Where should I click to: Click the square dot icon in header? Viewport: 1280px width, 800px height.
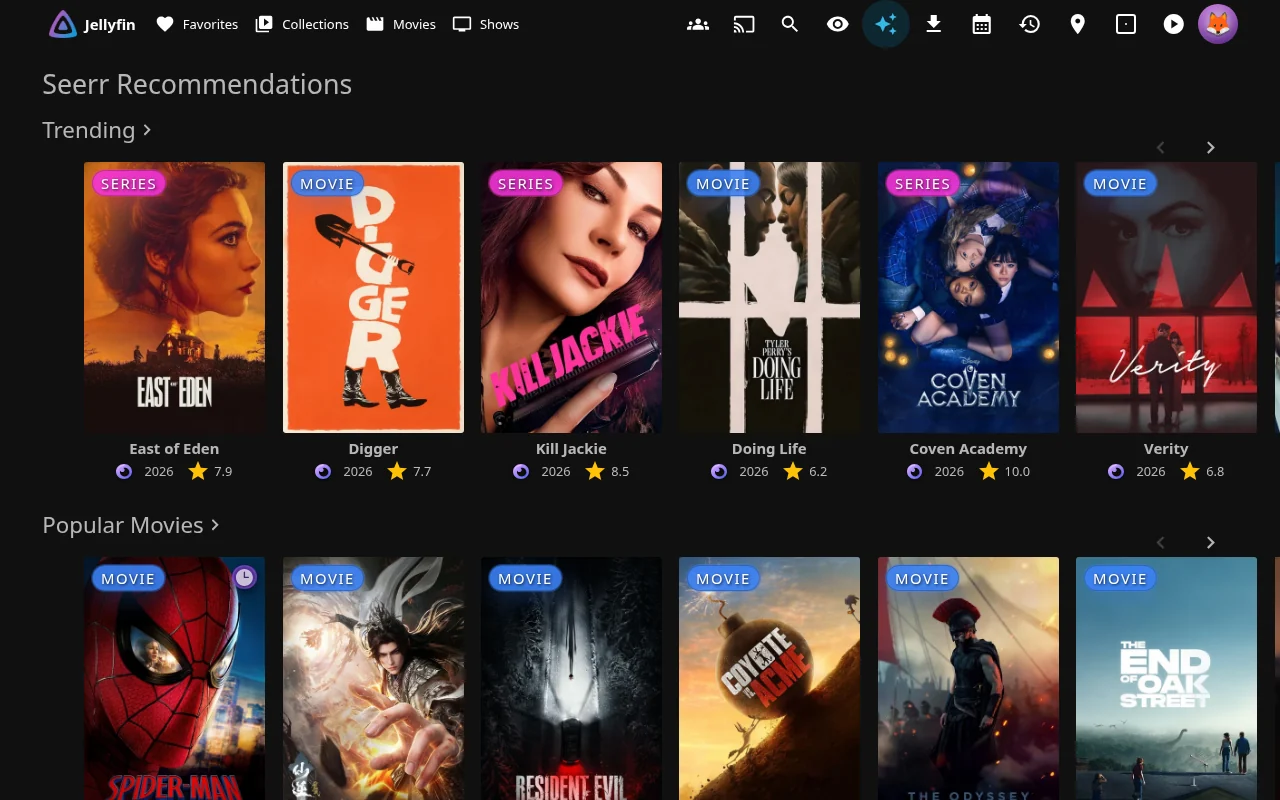tap(1126, 24)
